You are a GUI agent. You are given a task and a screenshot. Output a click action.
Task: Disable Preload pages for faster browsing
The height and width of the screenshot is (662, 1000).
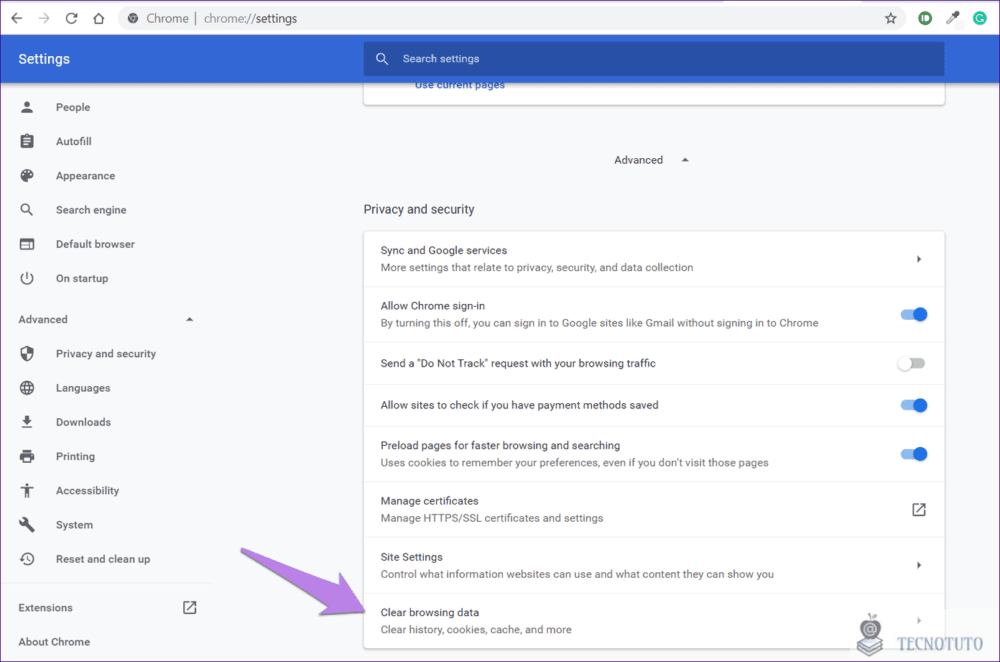914,454
